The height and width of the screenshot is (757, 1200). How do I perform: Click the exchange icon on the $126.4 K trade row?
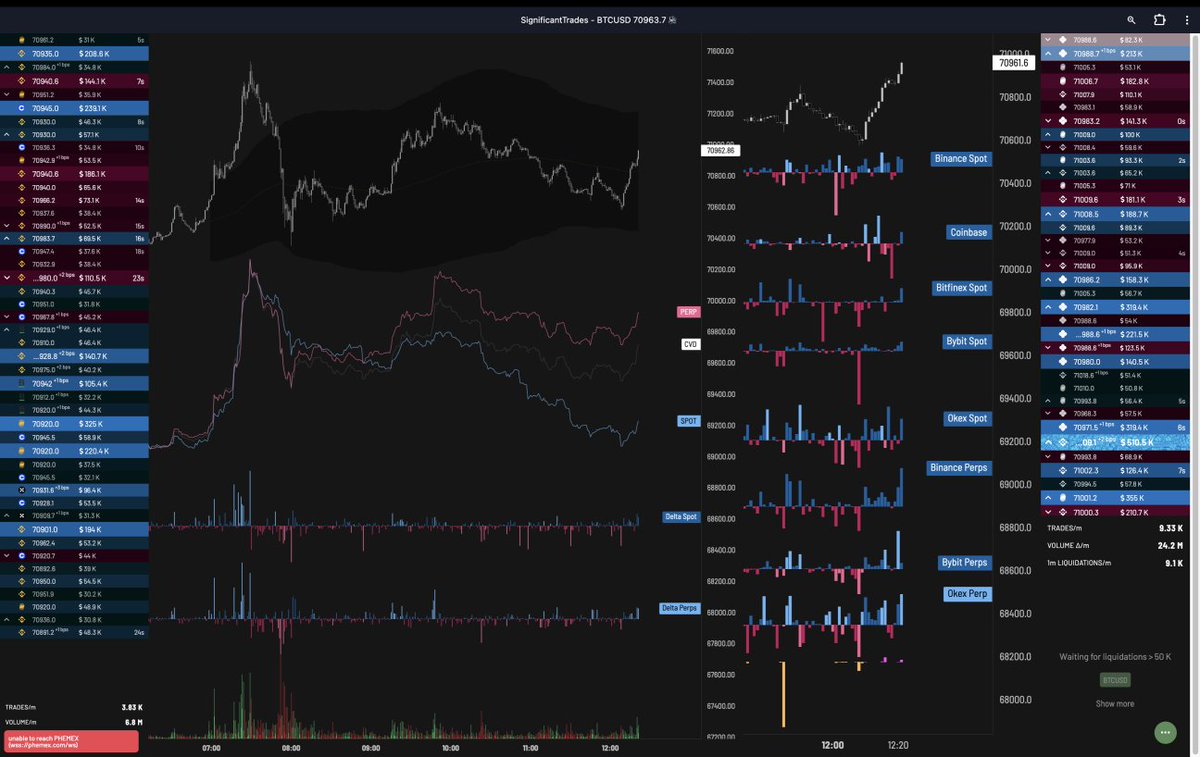(x=1063, y=470)
